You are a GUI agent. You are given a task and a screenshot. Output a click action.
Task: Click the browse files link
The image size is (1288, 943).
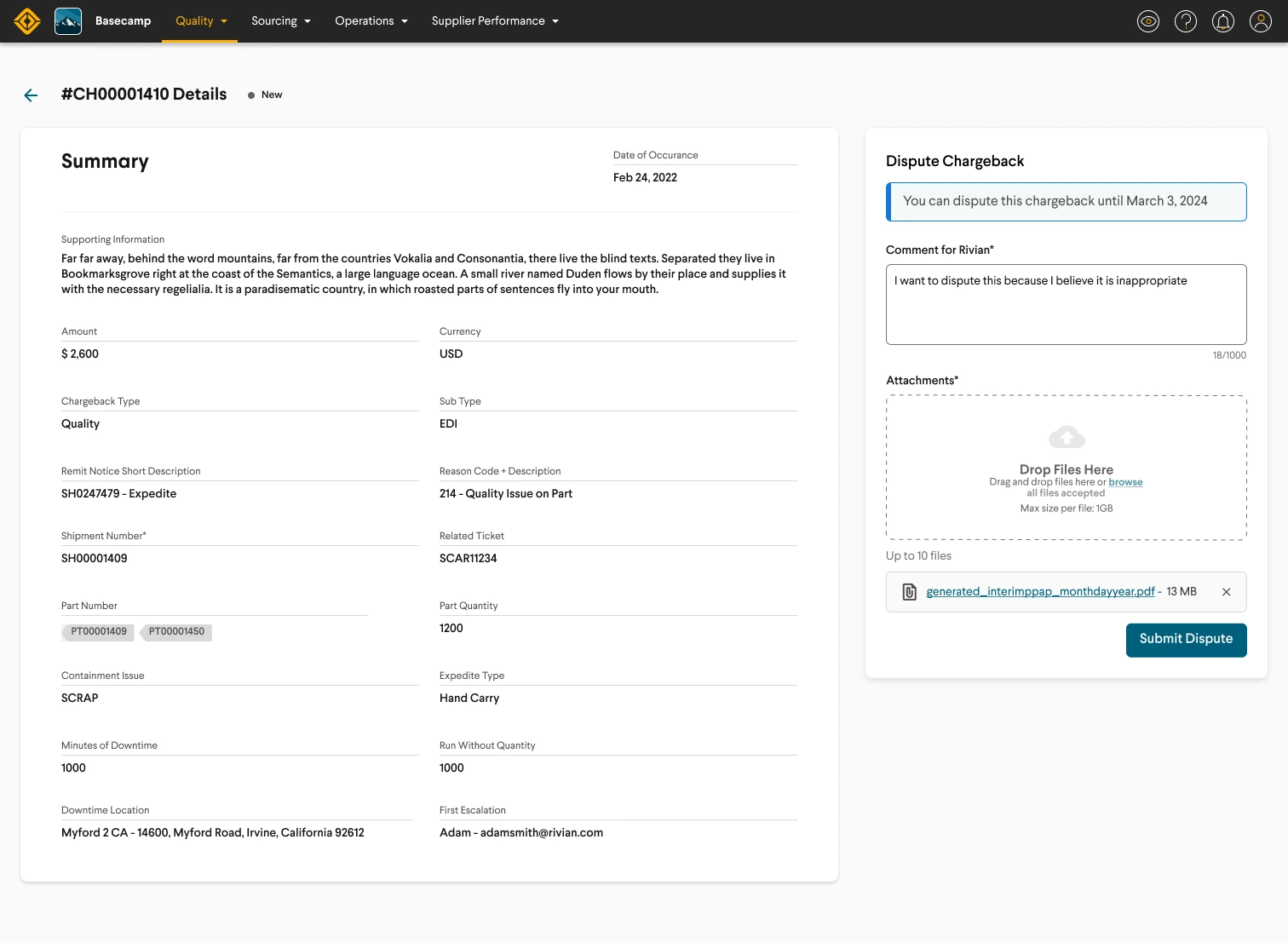coord(1125,482)
